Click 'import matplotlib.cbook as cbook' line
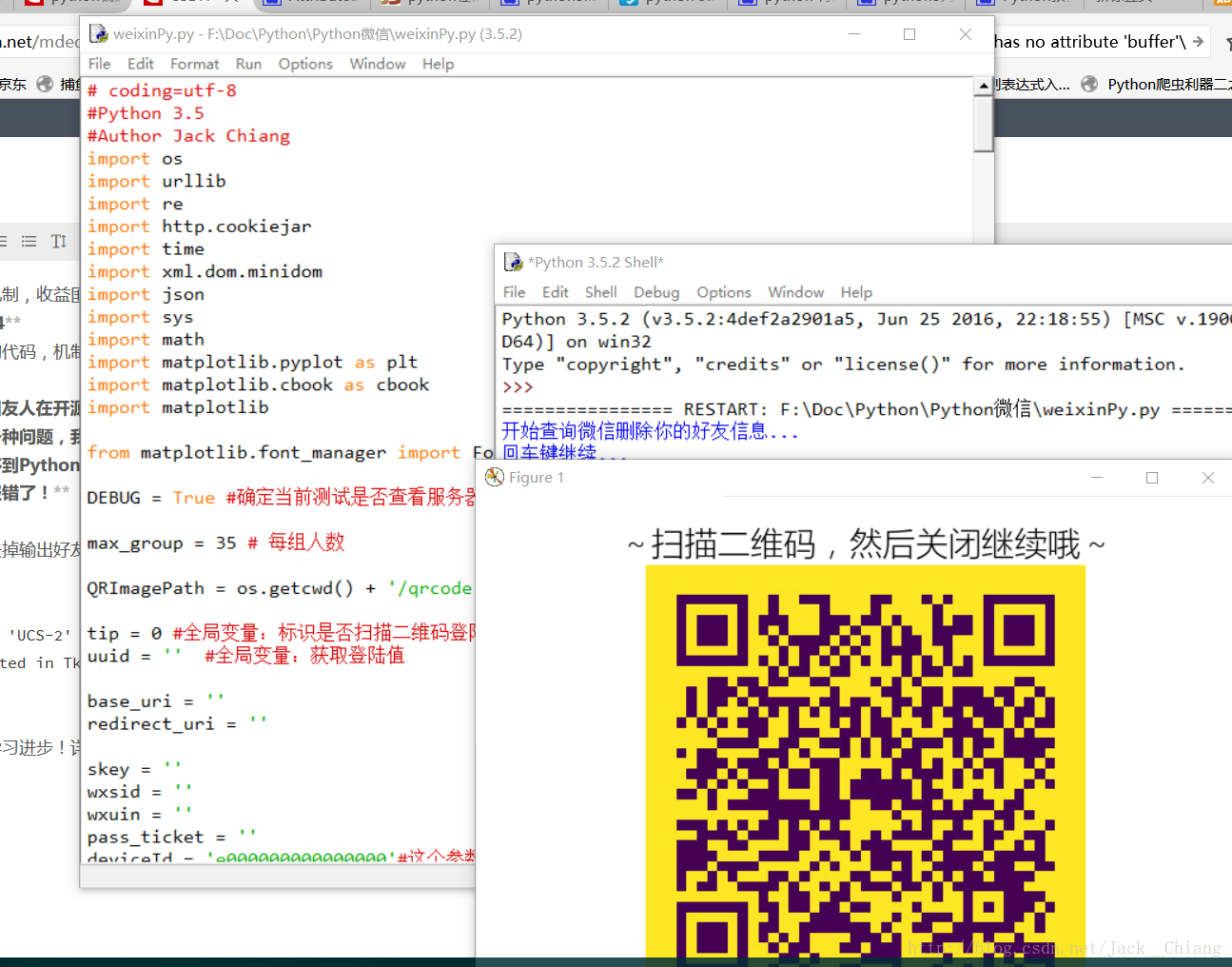This screenshot has height=967, width=1232. (x=258, y=385)
